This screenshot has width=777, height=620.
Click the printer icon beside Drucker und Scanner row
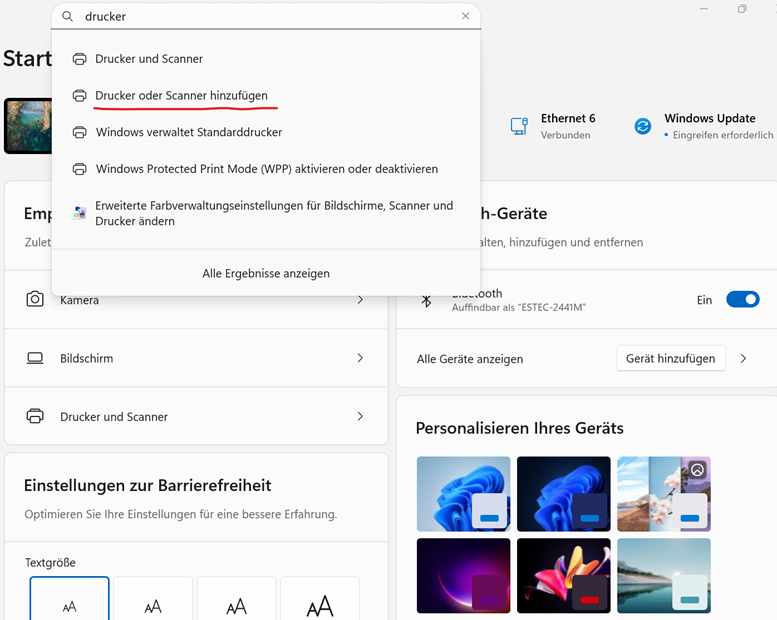coord(35,416)
